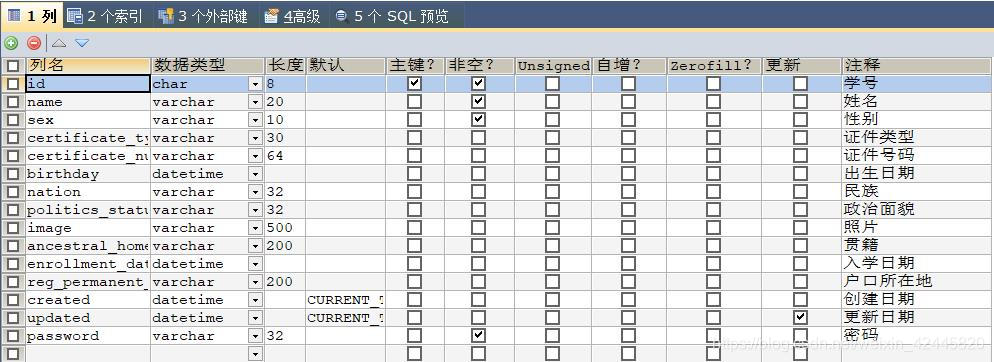Edit the id column name field
994x362 pixels.
point(87,84)
